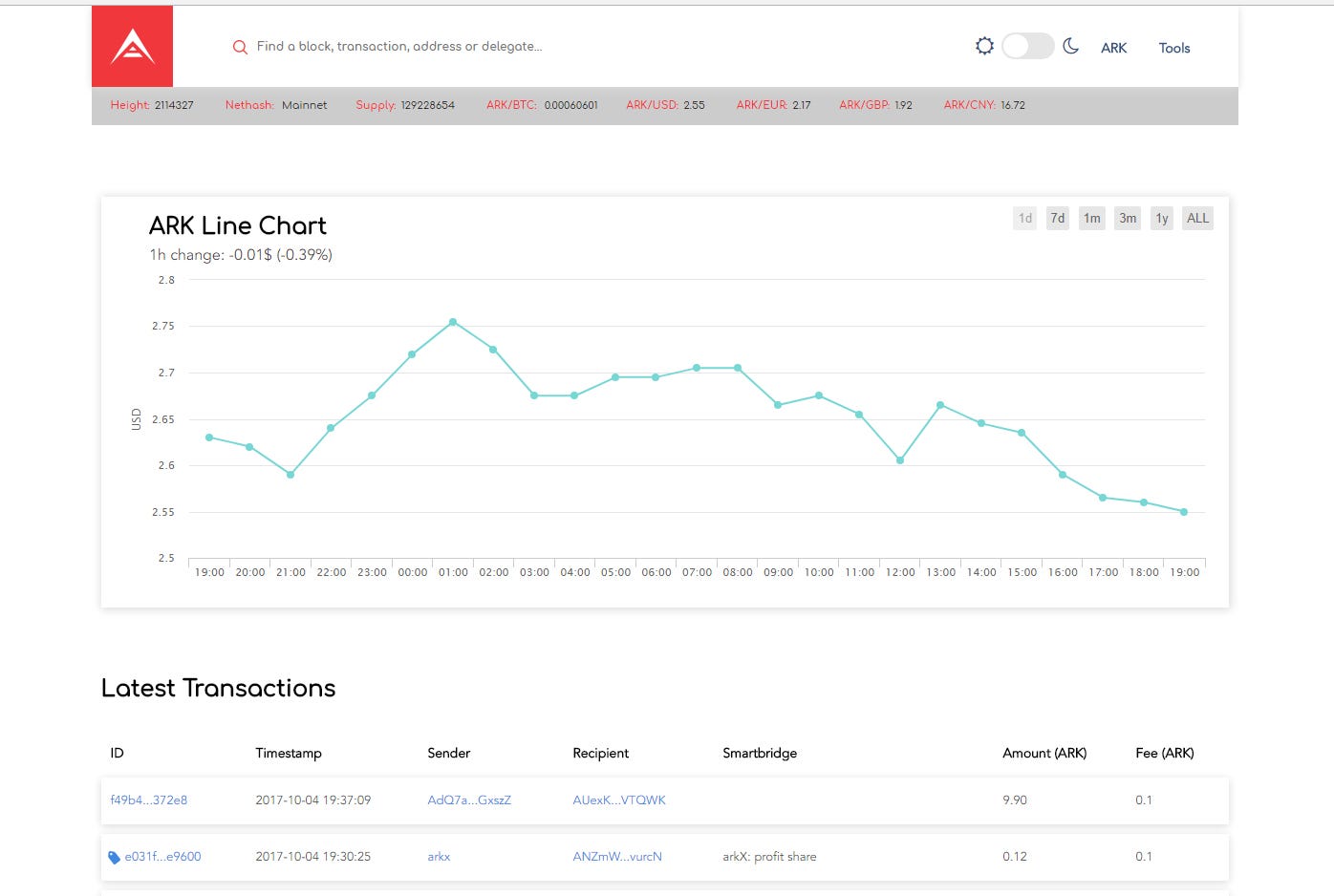
Task: Click the search magnifier icon
Action: (240, 47)
